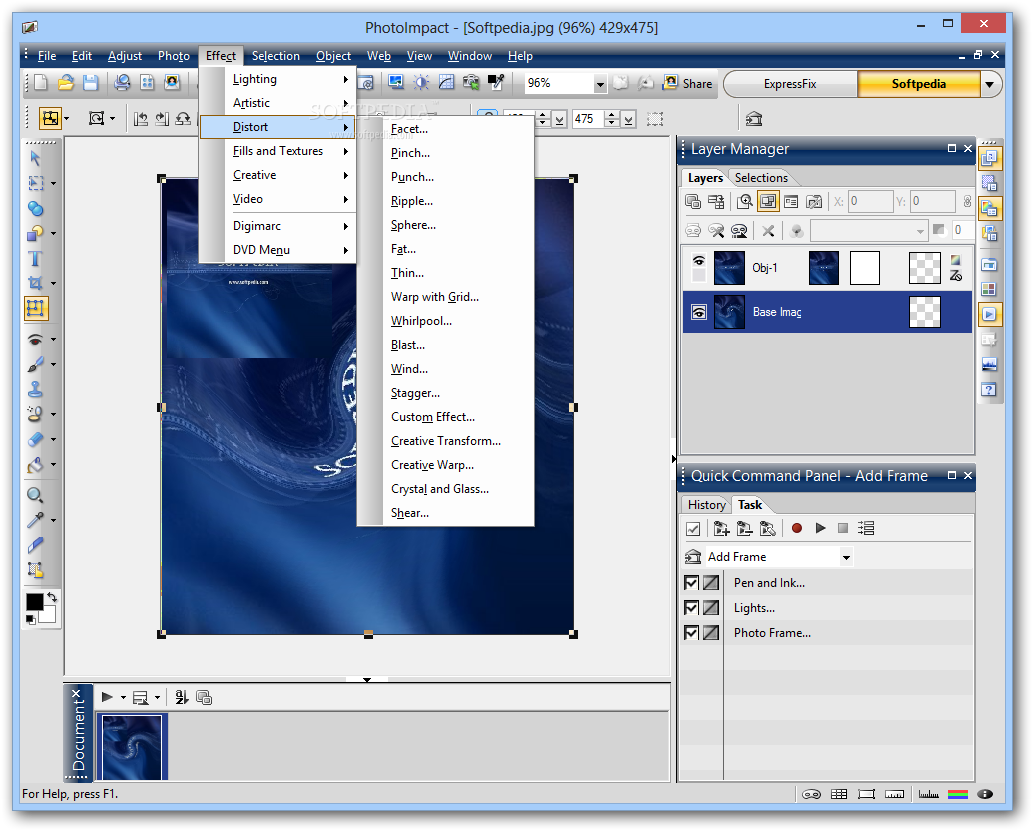This screenshot has width=1033, height=831.
Task: Toggle the dialog box next to Photo Frame
Action: click(x=711, y=633)
